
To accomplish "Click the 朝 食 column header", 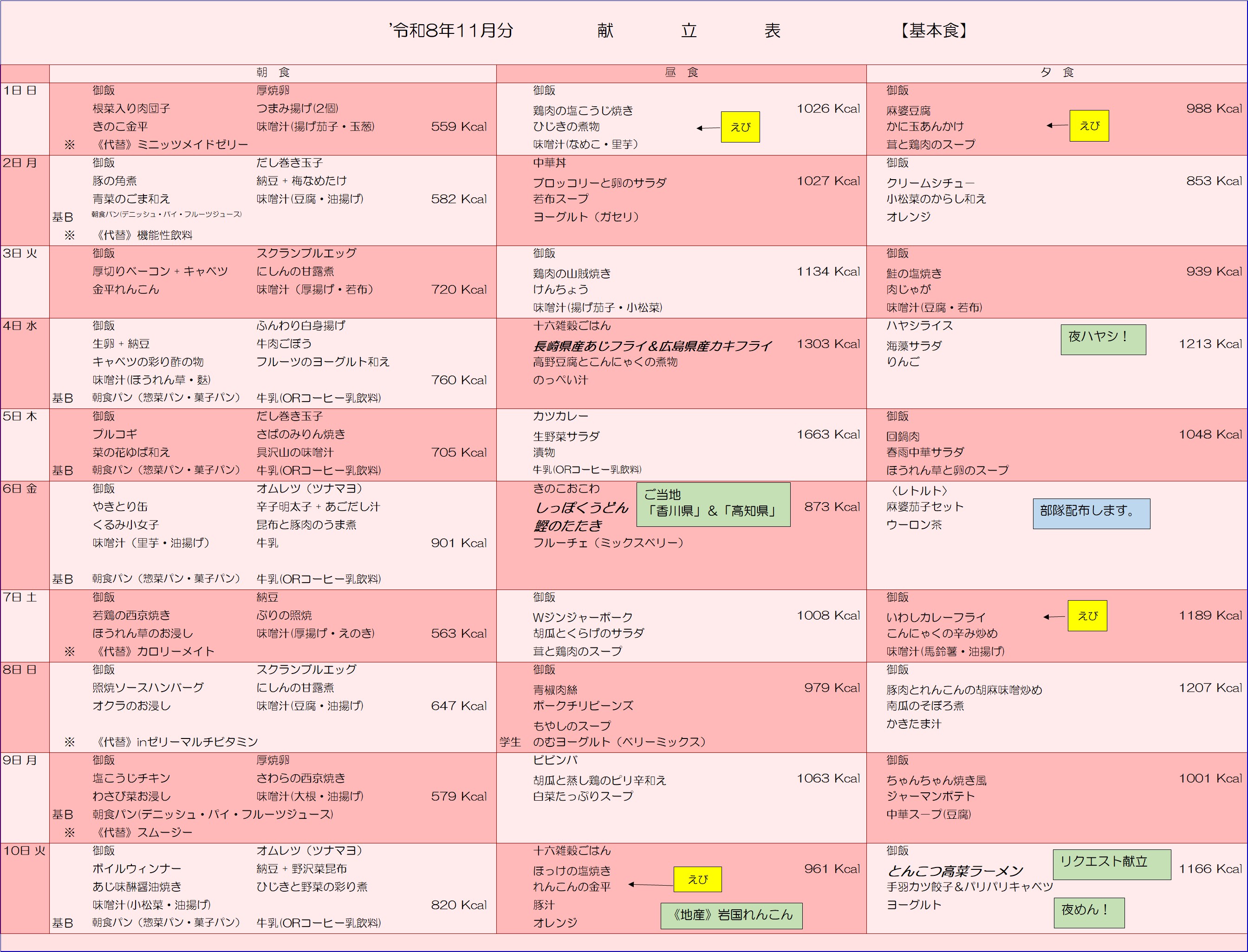I will pos(273,72).
